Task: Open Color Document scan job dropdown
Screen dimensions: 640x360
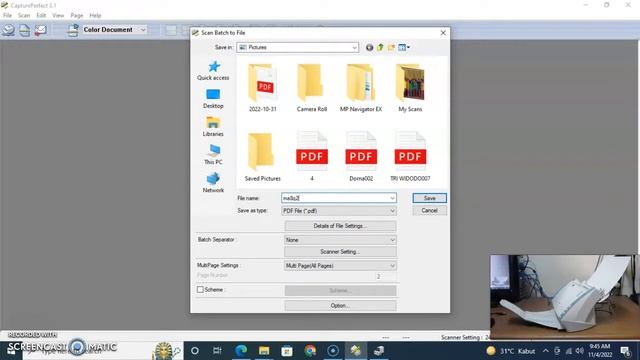Action: coord(143,30)
